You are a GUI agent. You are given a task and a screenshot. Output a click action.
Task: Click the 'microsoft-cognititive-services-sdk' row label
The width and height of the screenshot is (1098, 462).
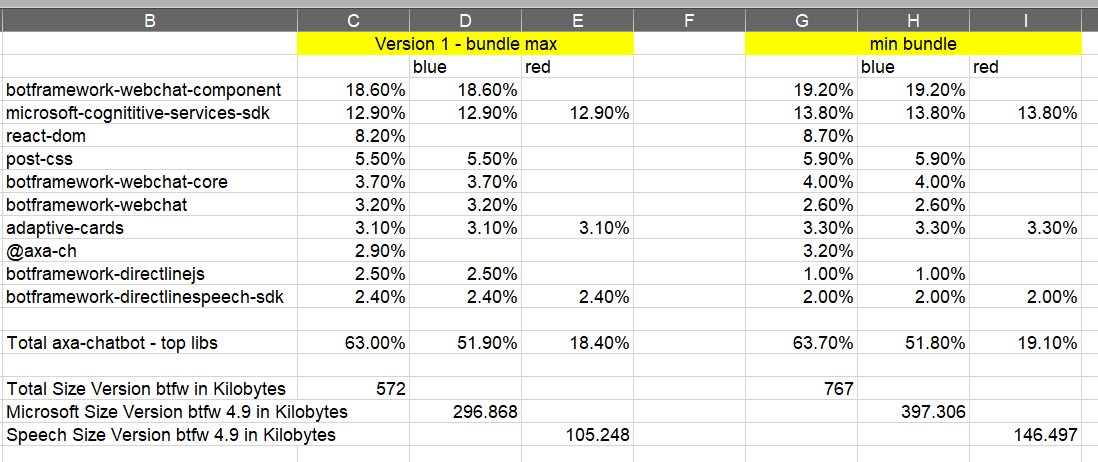click(x=138, y=113)
